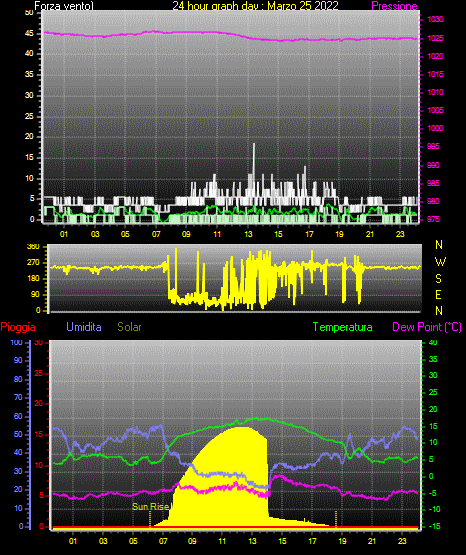Viewport: 466px width, 555px height.
Task: Click hour 13 on the wind chart axis
Action: [248, 234]
